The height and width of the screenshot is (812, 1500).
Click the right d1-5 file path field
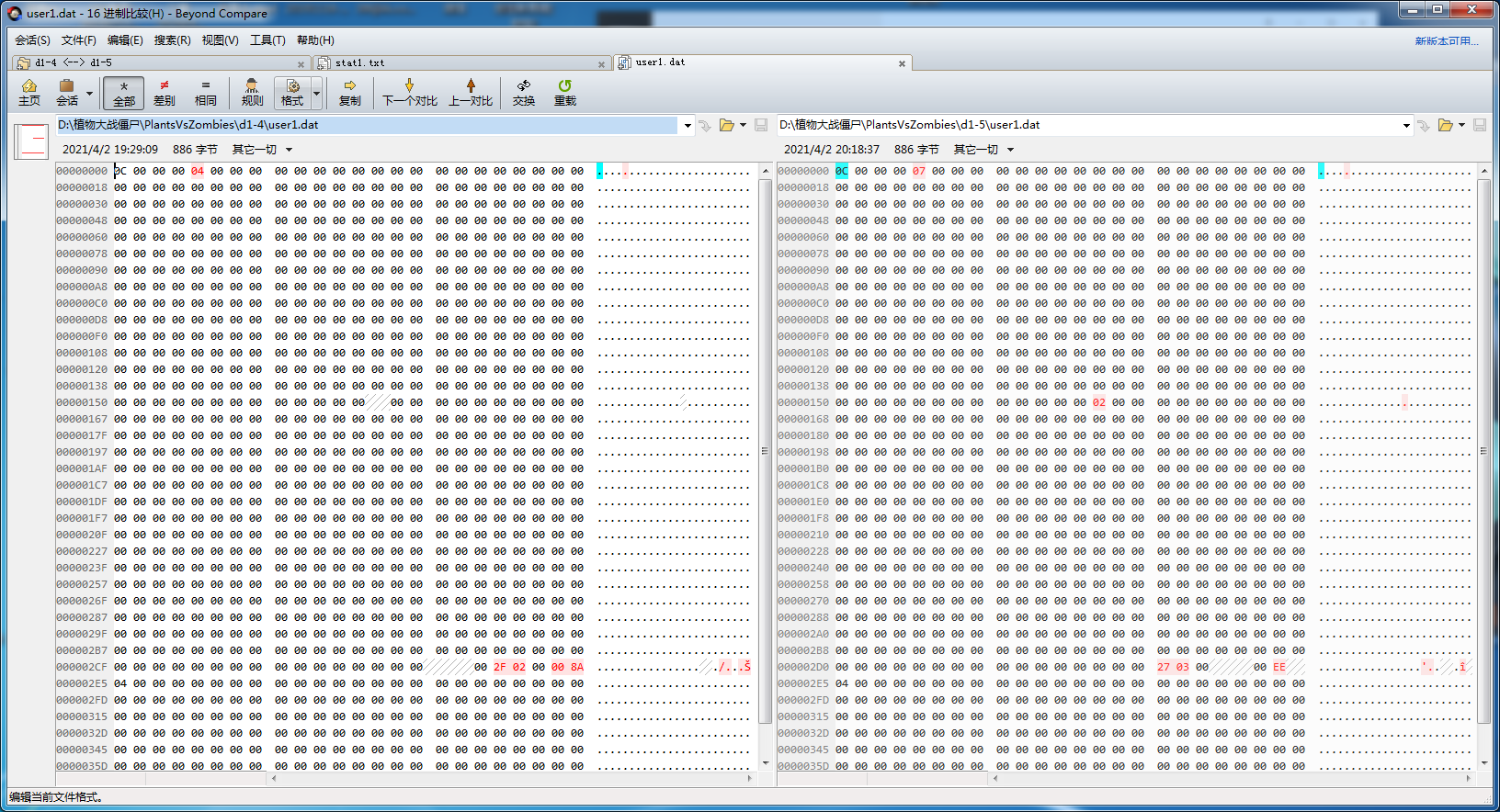(1088, 125)
